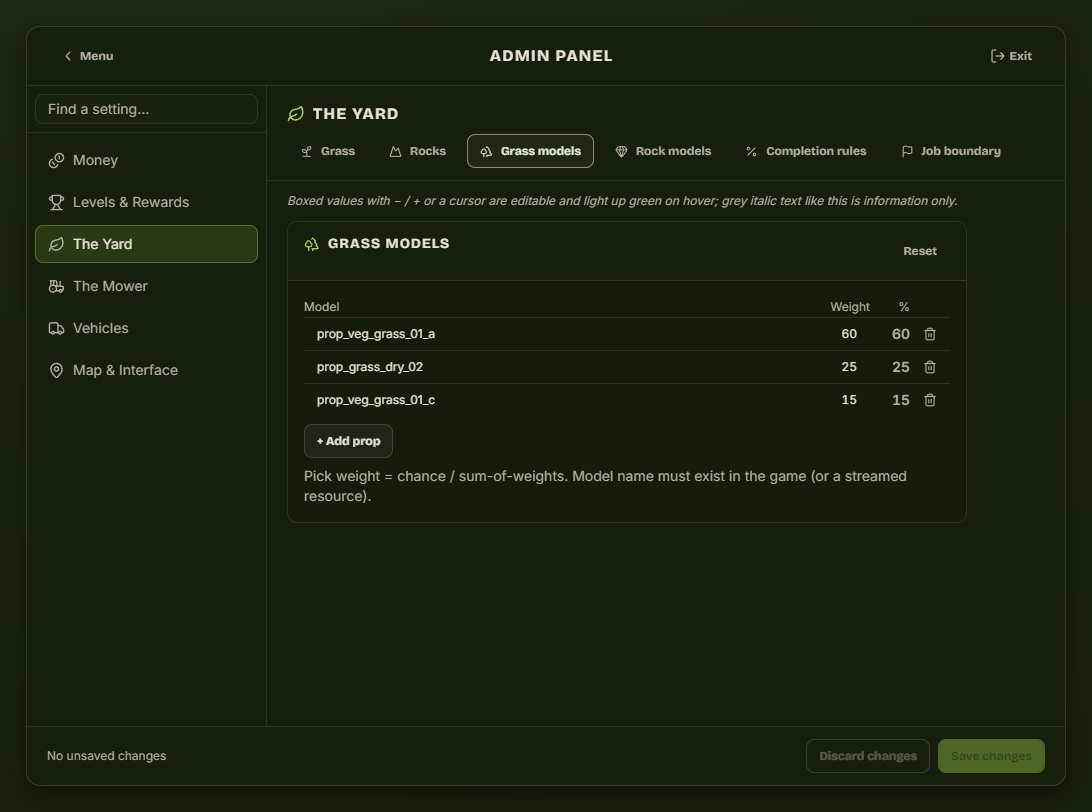Image resolution: width=1092 pixels, height=812 pixels.
Task: Open The Mower settings
Action: coord(146,286)
